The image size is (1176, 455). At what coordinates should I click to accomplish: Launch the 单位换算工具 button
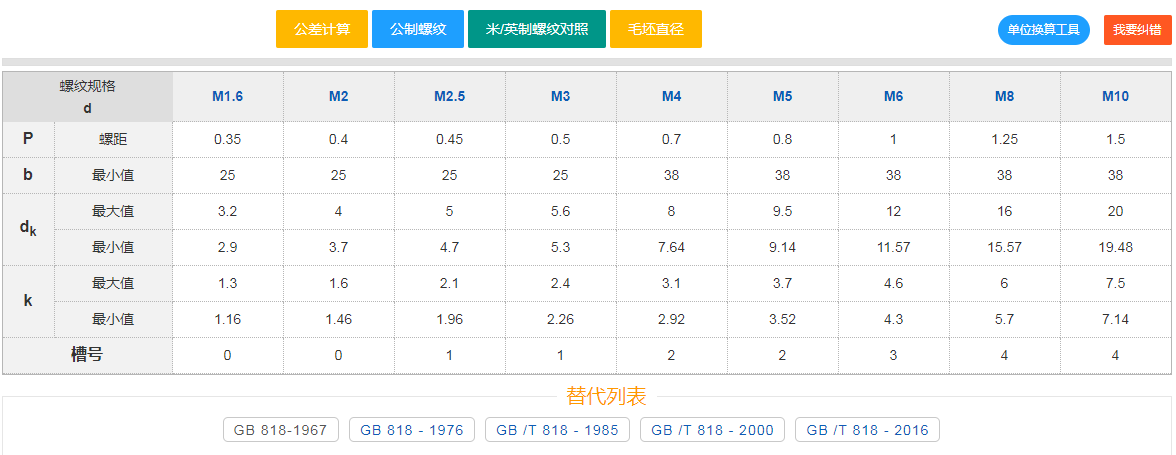1043,30
